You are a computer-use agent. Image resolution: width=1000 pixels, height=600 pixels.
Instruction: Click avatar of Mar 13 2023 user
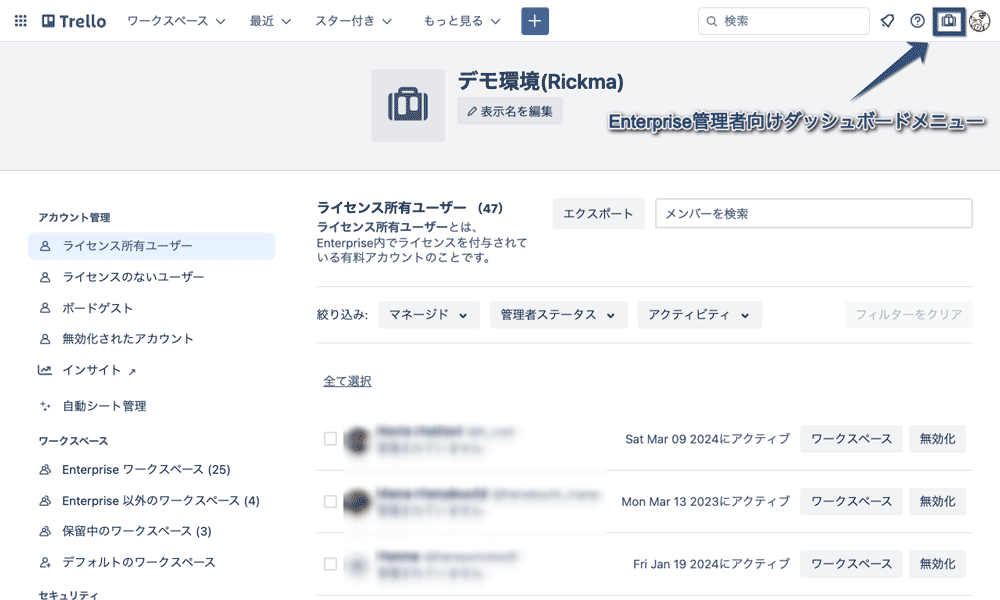[357, 502]
